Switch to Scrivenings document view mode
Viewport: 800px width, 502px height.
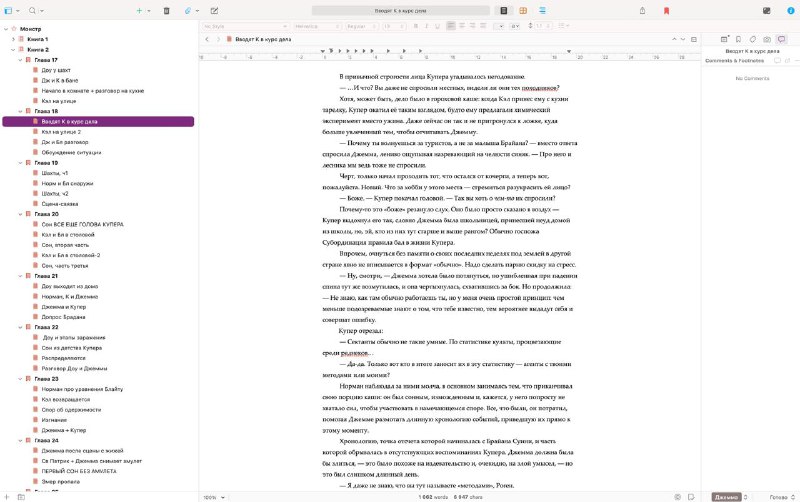(x=504, y=11)
